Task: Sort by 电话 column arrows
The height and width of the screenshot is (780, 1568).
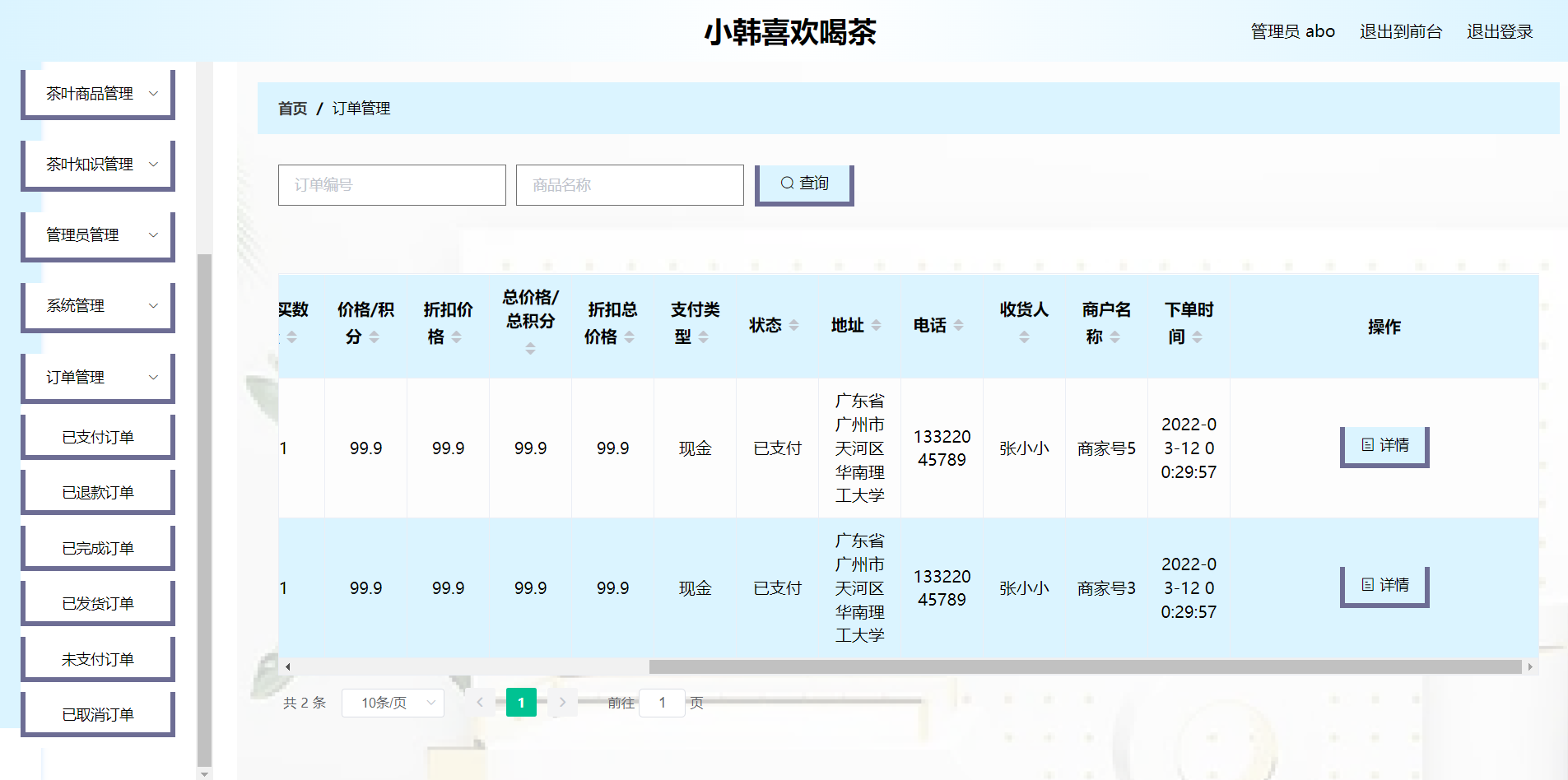Action: click(x=959, y=326)
